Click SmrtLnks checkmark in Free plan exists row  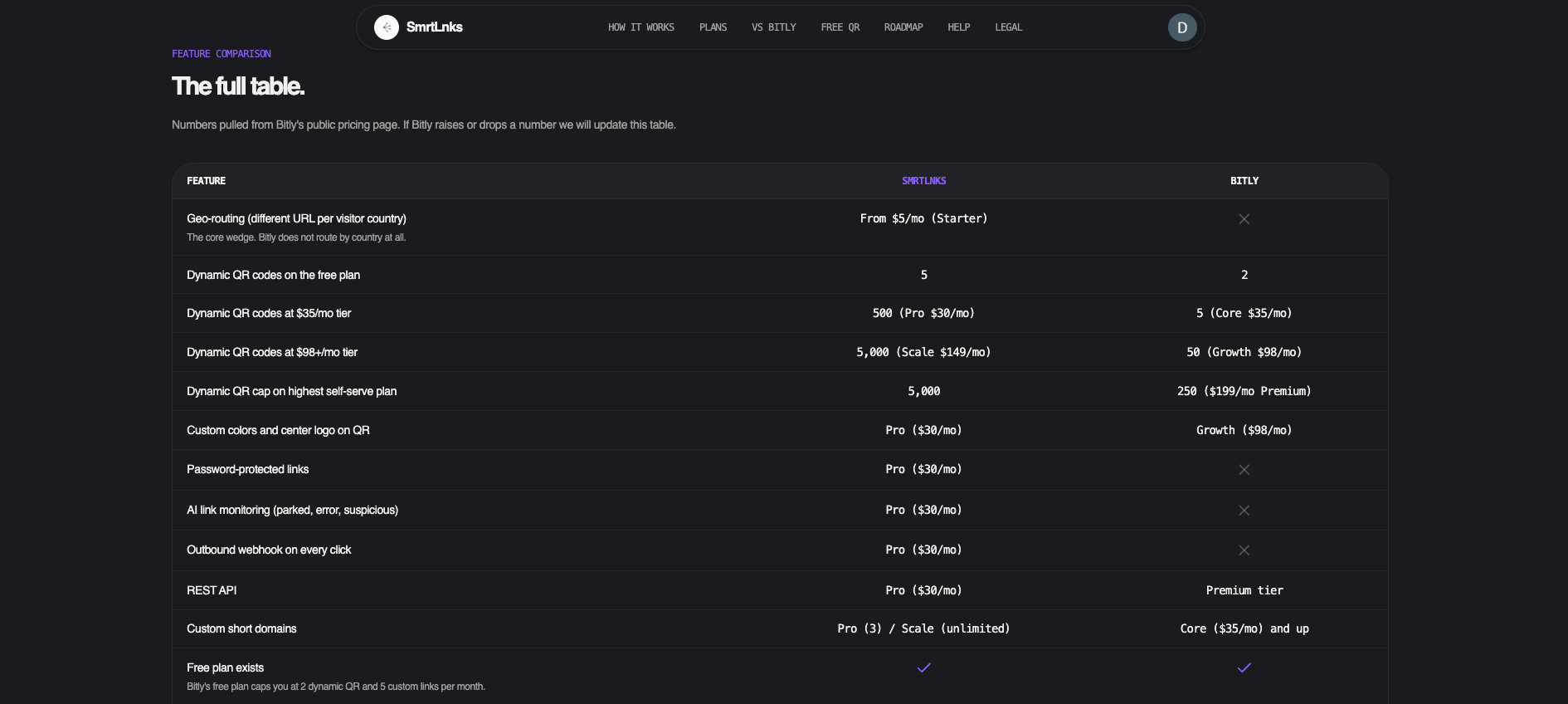(x=923, y=667)
